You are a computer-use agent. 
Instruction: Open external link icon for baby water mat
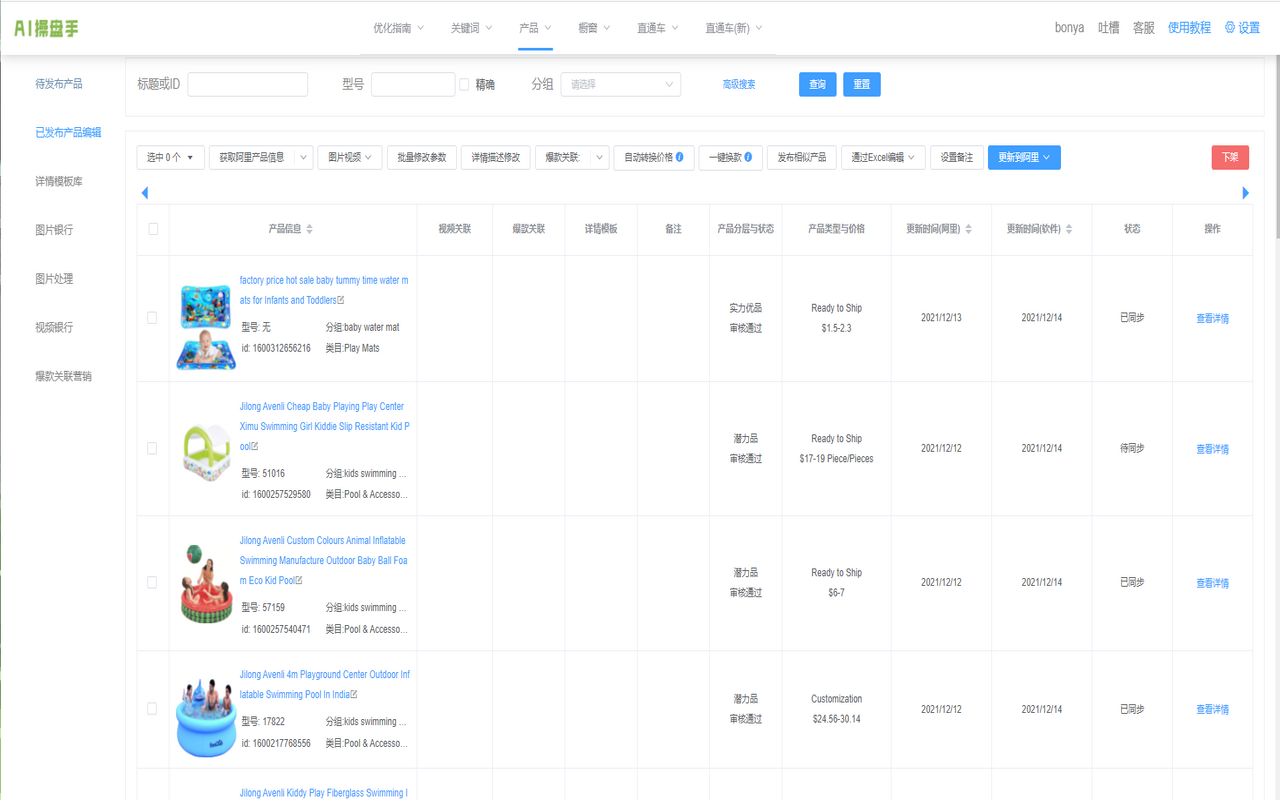click(x=341, y=300)
